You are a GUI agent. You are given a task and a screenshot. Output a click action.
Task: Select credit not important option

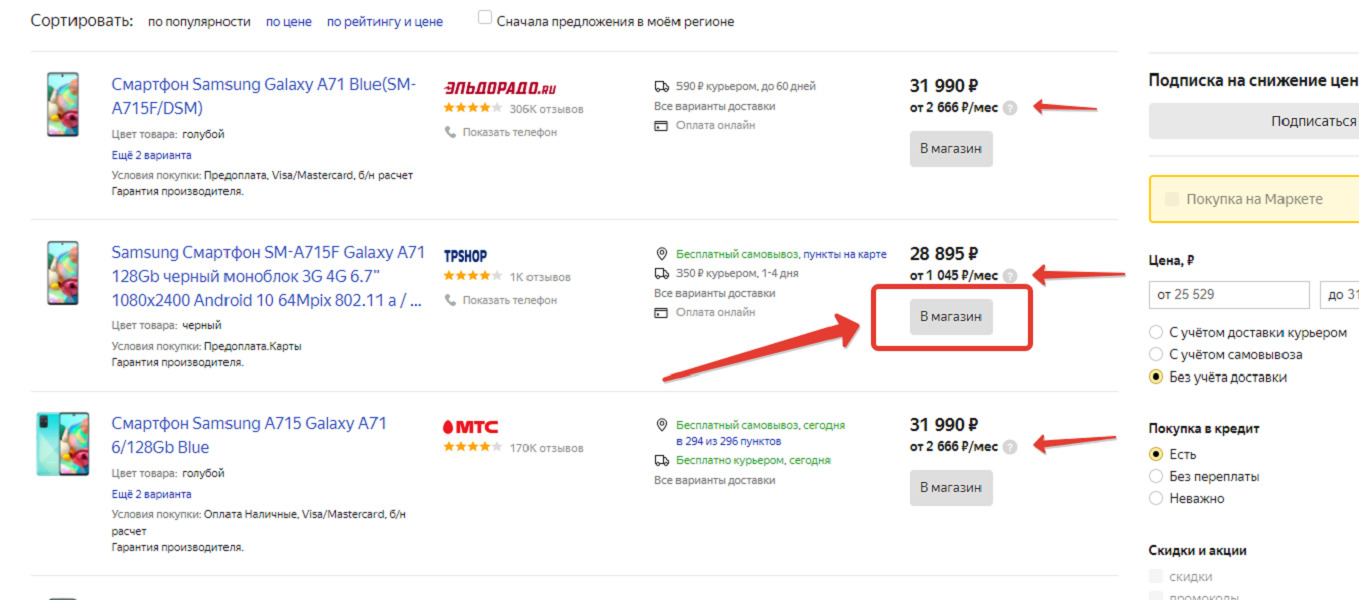[1157, 498]
